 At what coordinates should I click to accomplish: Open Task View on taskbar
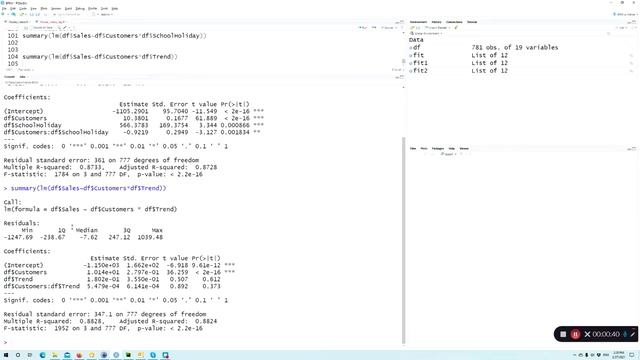coord(30,355)
